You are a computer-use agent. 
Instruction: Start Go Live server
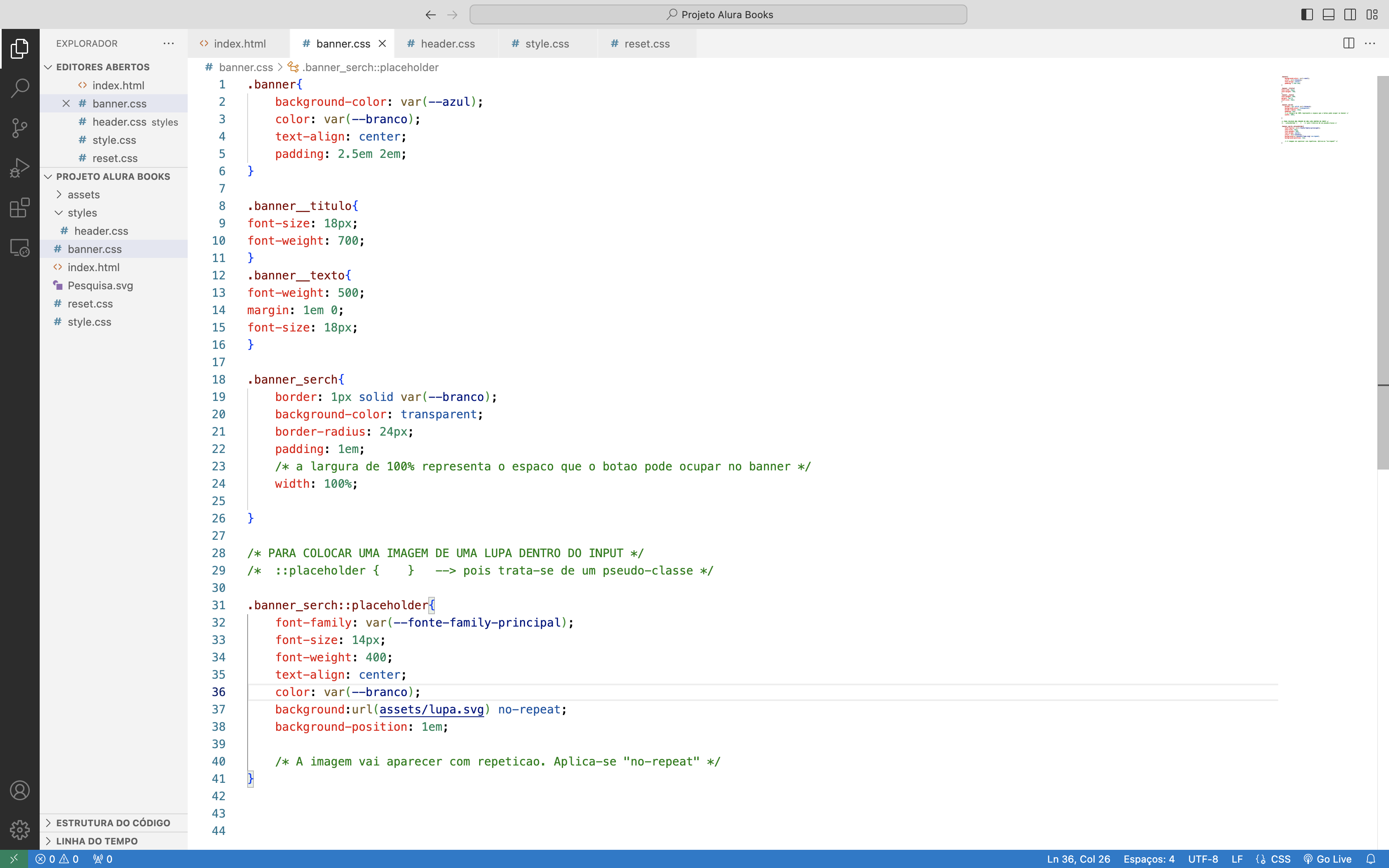[x=1327, y=859]
